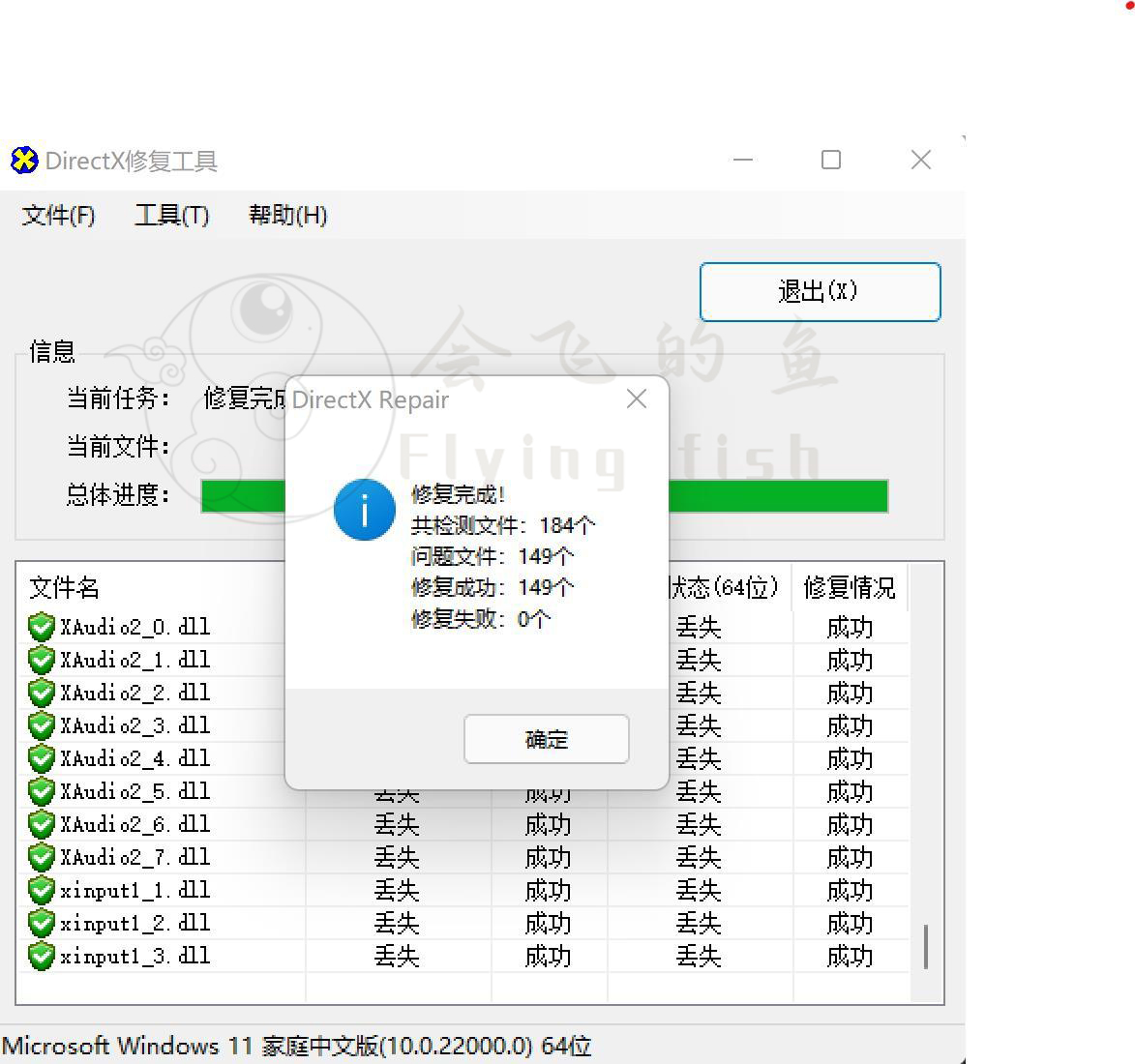Image resolution: width=1135 pixels, height=1064 pixels.
Task: Click the 修复失败: 0个 text in dialog
Action: (x=481, y=619)
